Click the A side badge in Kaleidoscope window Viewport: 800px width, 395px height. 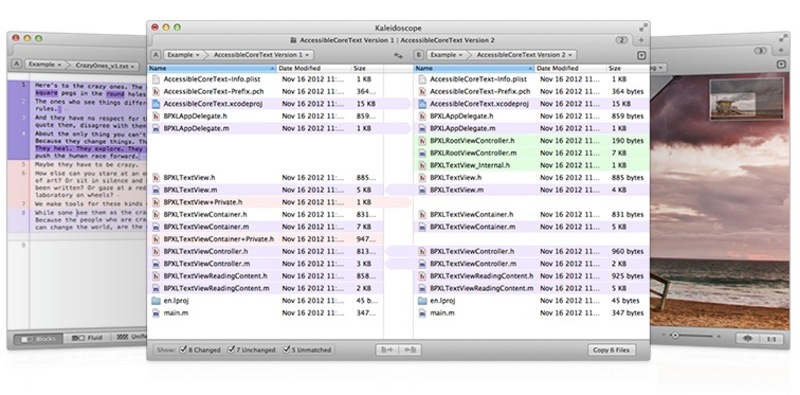(x=156, y=55)
